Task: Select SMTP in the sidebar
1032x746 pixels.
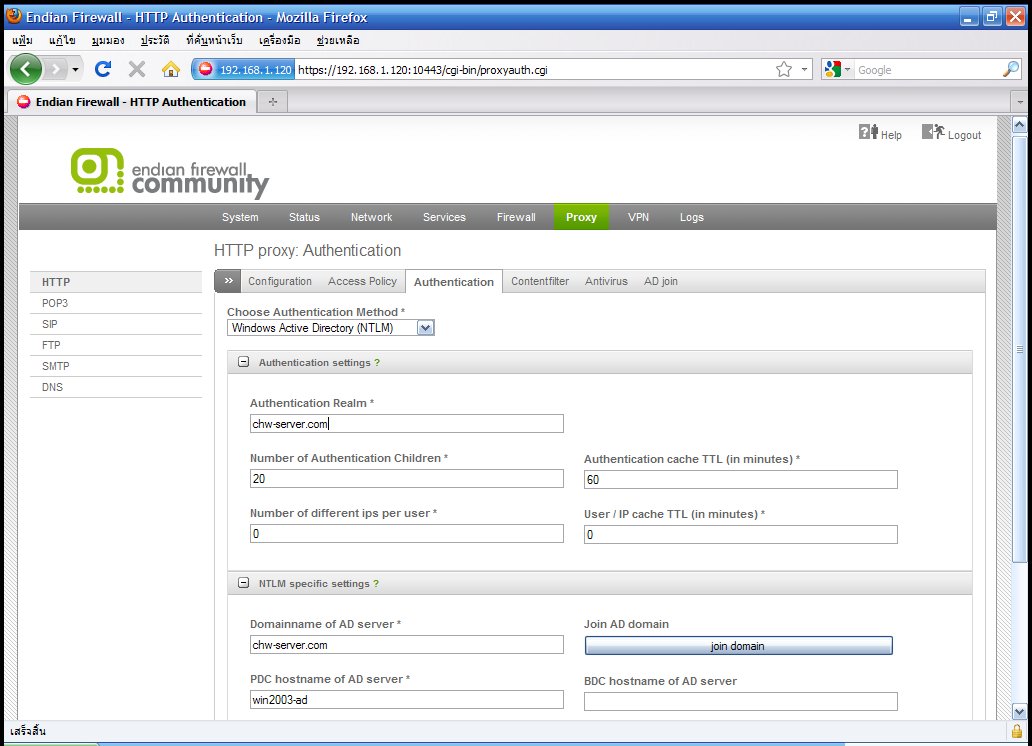Action: (116, 366)
